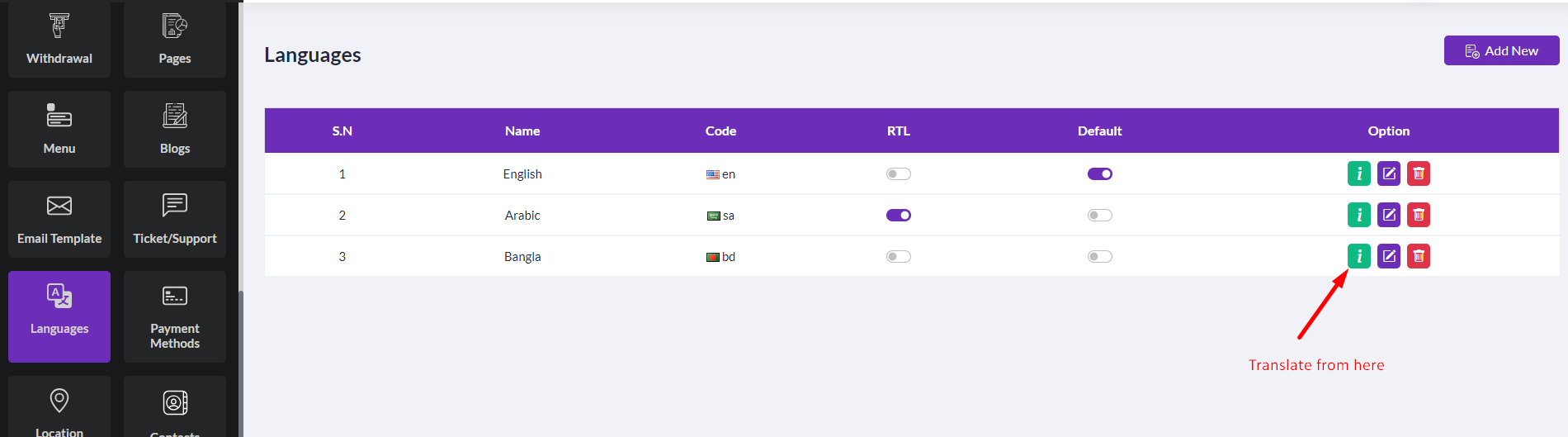This screenshot has width=1568, height=437.
Task: Open translation info for Bangla language
Action: click(x=1359, y=256)
